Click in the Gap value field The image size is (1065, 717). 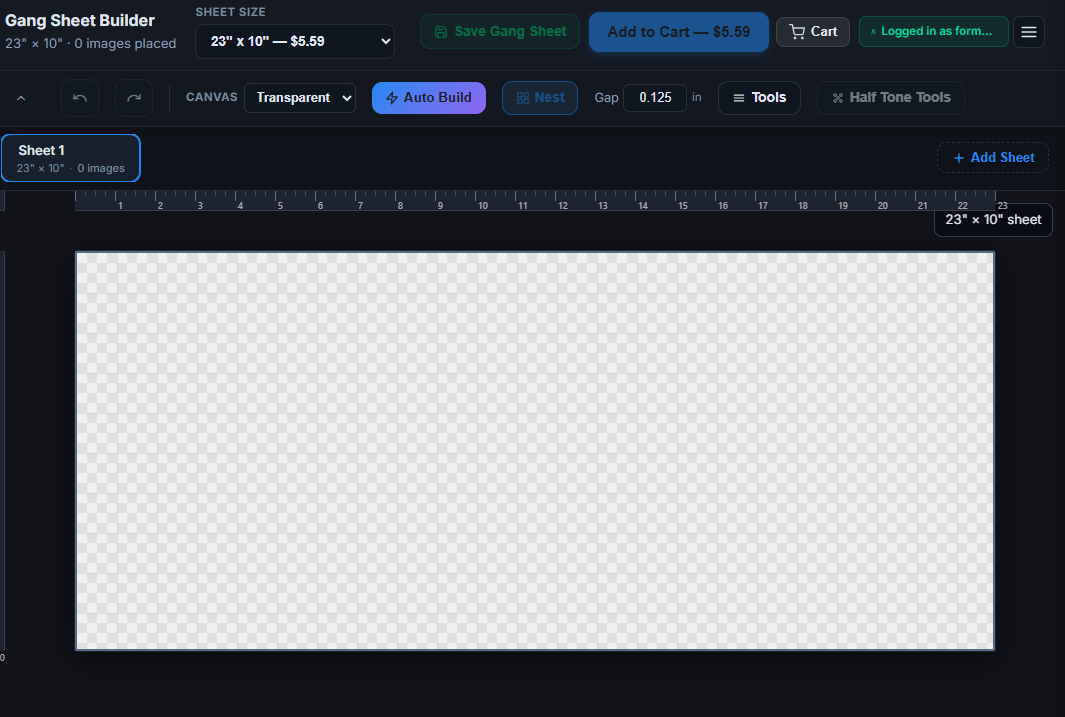(x=655, y=98)
